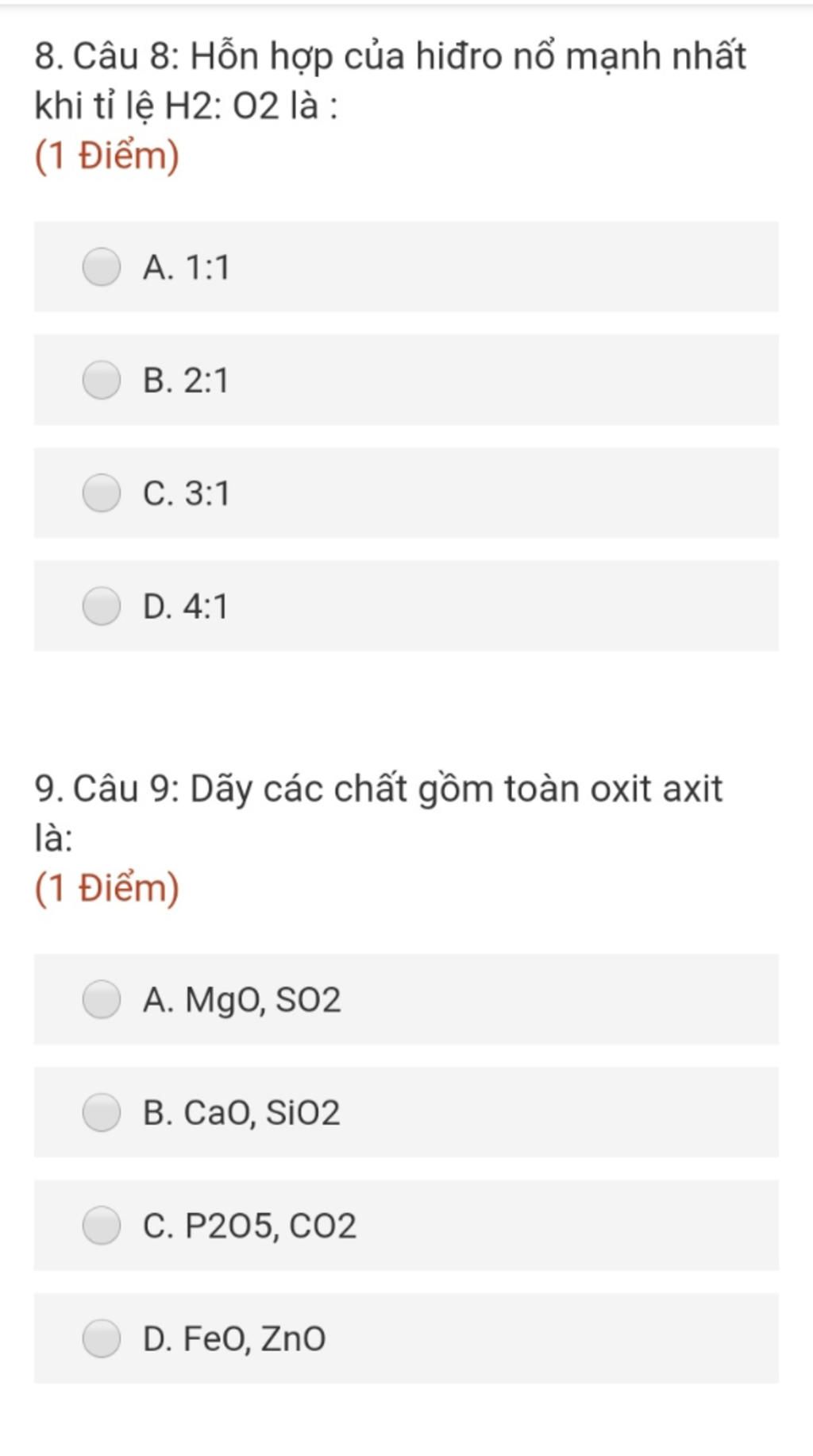Mark radio option D. 4:1
The width and height of the screenshot is (813, 1456).
click(102, 606)
